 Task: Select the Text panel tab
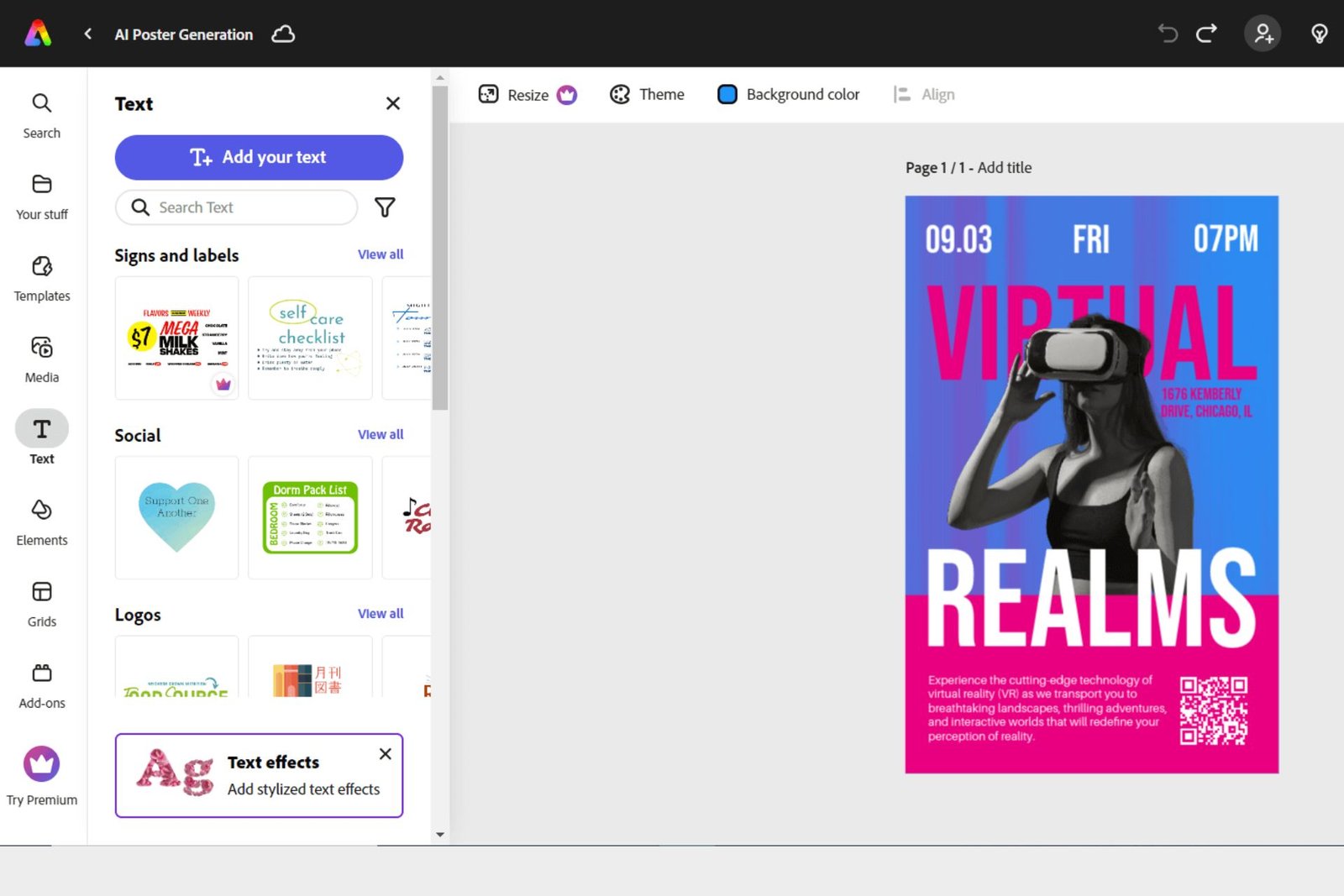[42, 438]
